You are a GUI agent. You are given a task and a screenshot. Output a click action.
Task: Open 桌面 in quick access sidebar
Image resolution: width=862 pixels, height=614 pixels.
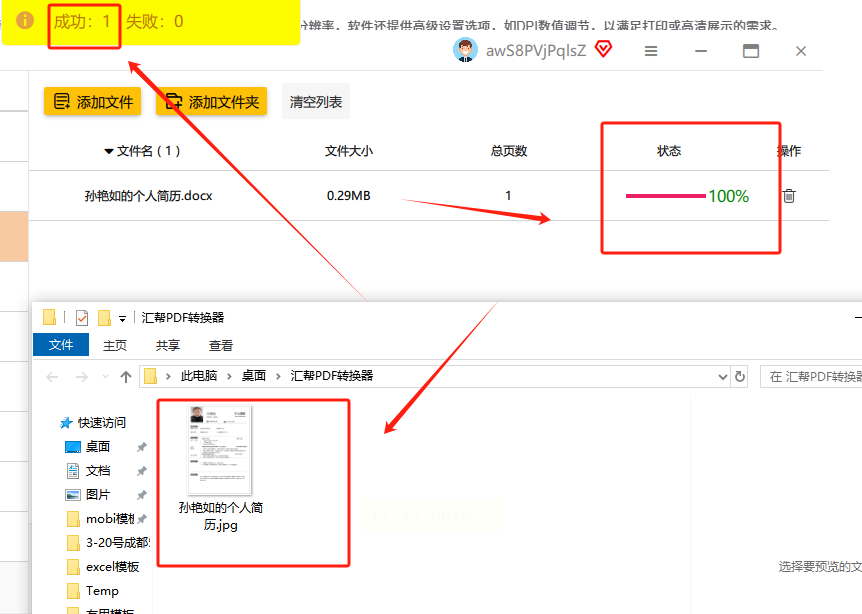coord(98,446)
